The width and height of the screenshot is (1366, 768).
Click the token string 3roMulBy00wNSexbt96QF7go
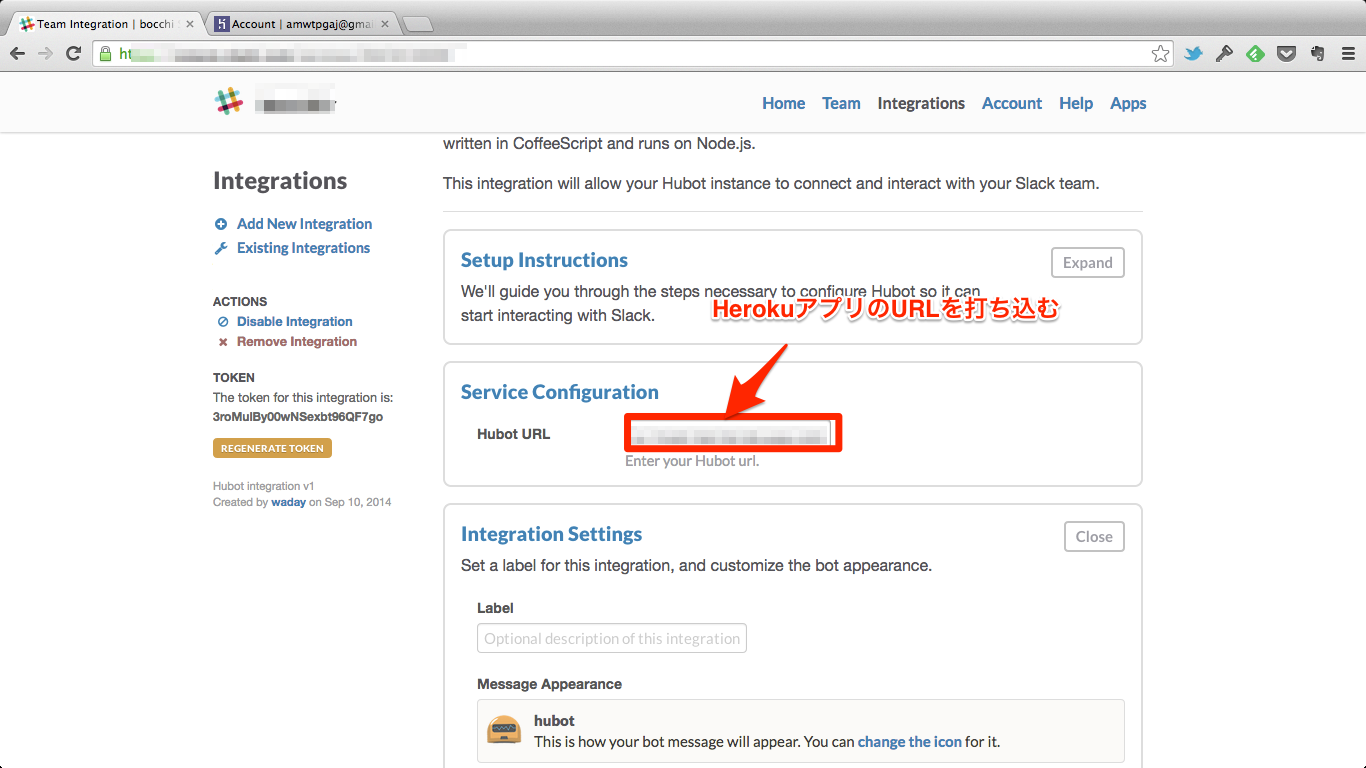coord(298,416)
